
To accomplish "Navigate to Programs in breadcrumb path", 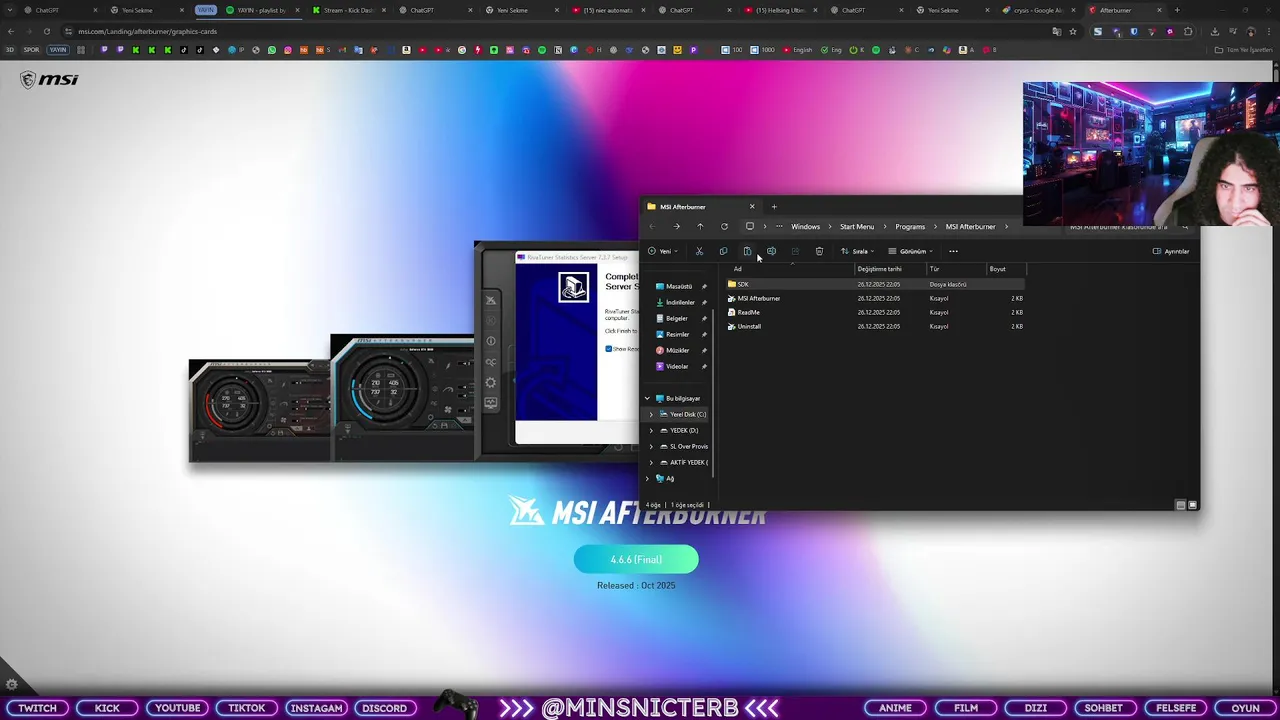I will point(910,226).
